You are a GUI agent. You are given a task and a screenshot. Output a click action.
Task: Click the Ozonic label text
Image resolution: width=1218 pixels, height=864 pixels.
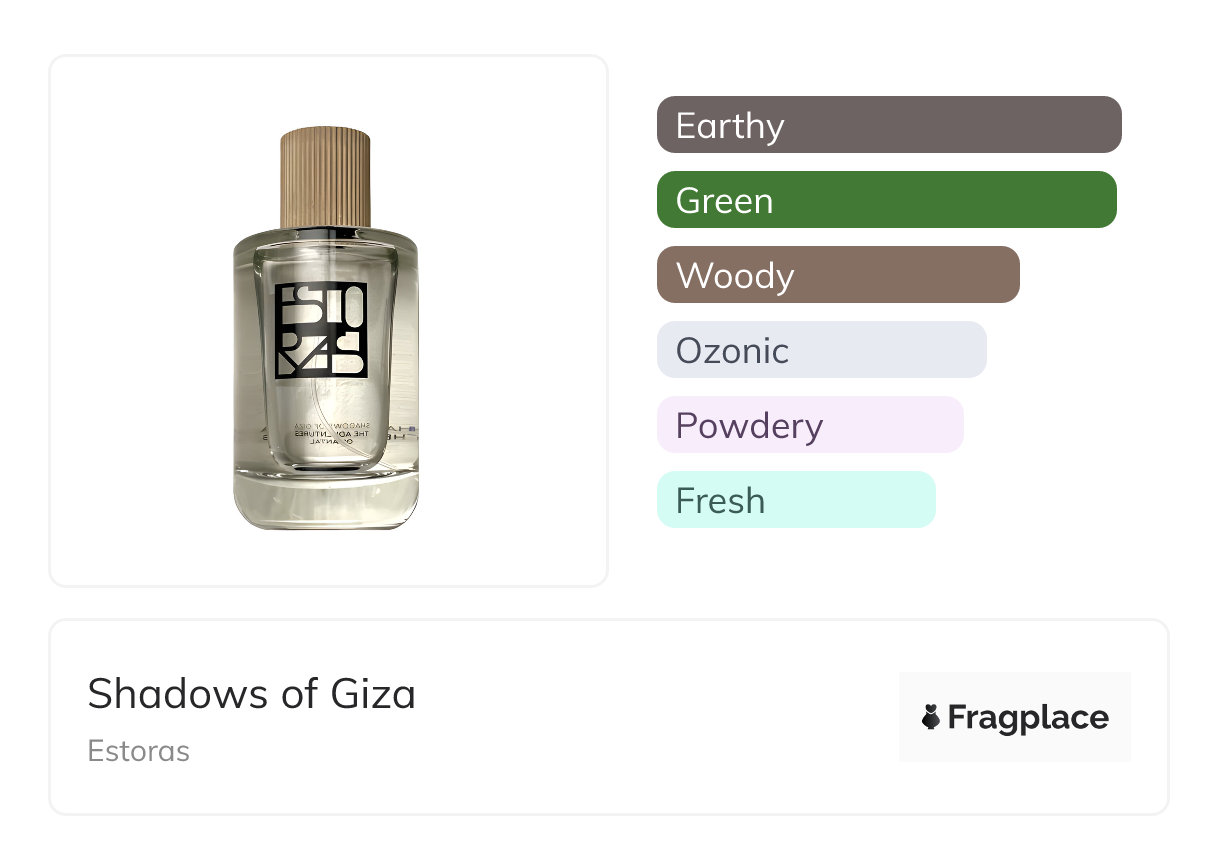click(x=732, y=351)
